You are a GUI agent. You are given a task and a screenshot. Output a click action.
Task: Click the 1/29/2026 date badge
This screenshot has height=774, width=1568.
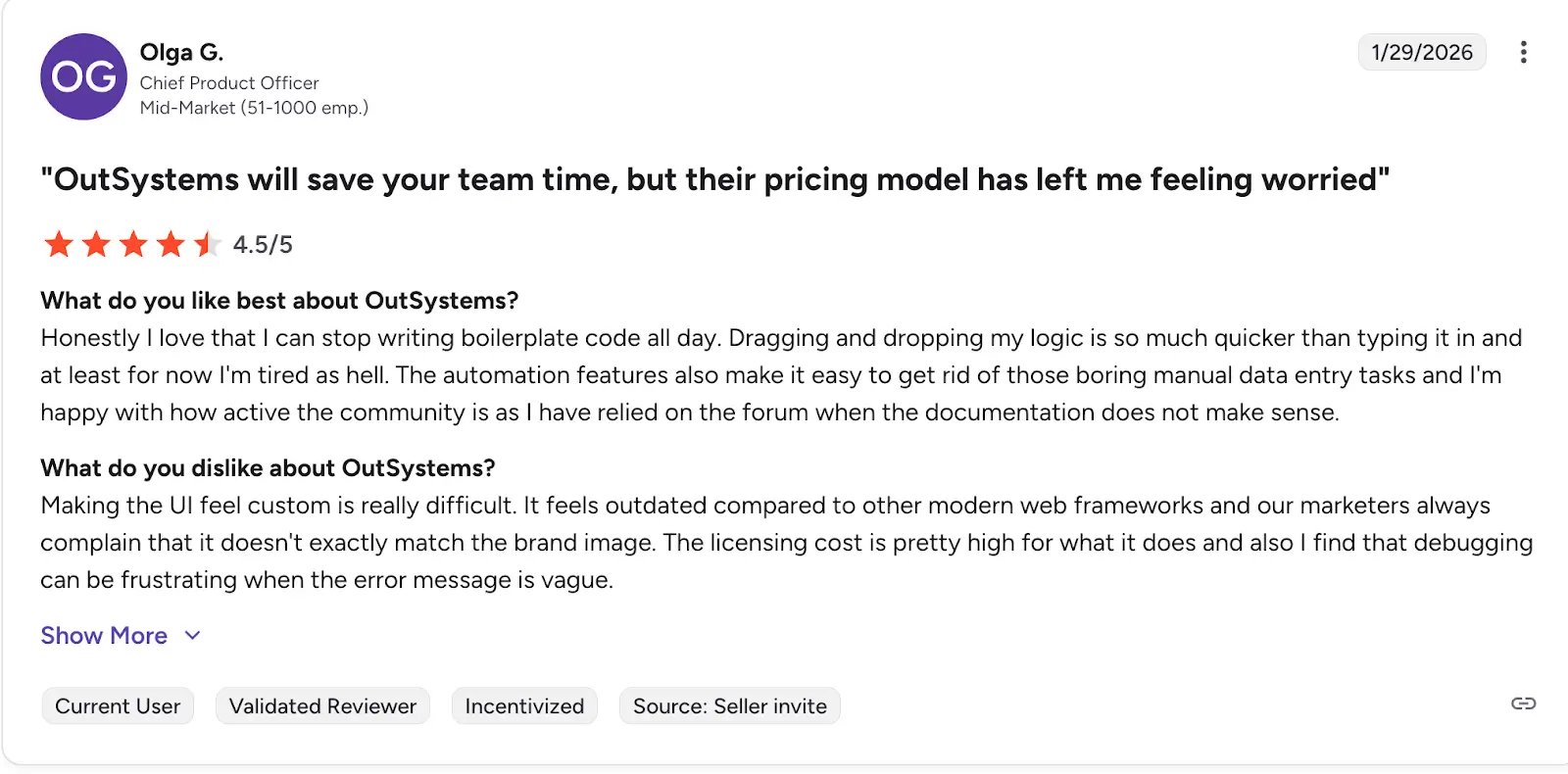click(1421, 52)
